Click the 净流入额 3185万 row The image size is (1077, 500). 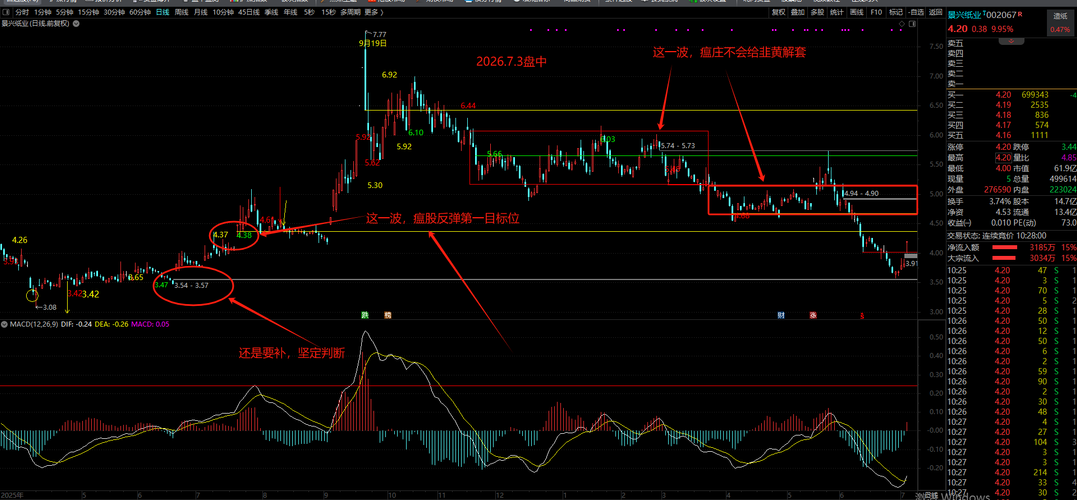coord(1011,247)
